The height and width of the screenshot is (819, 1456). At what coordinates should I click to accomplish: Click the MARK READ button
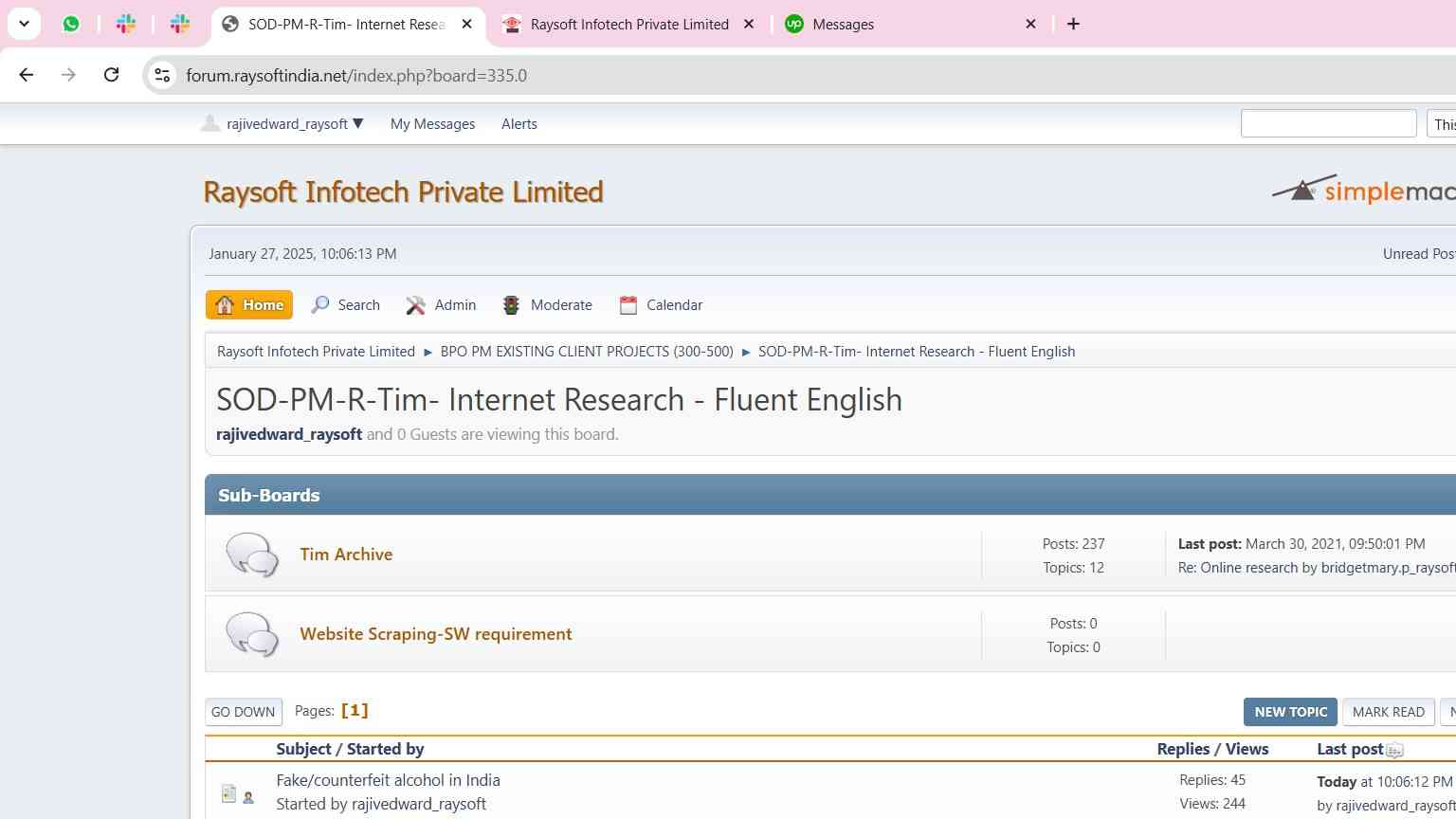click(1388, 712)
